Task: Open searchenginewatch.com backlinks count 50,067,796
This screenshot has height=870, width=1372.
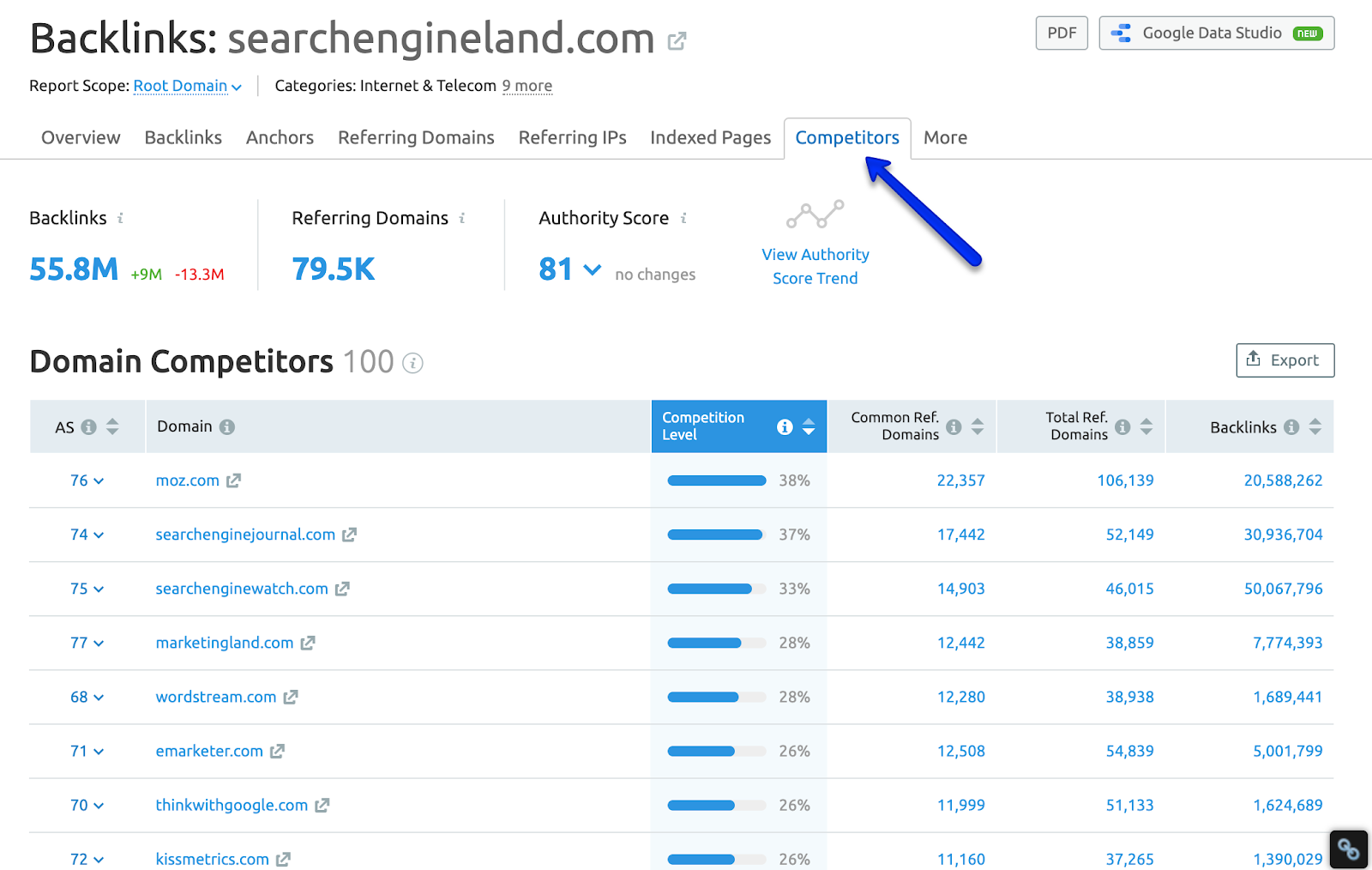Action: [1283, 589]
